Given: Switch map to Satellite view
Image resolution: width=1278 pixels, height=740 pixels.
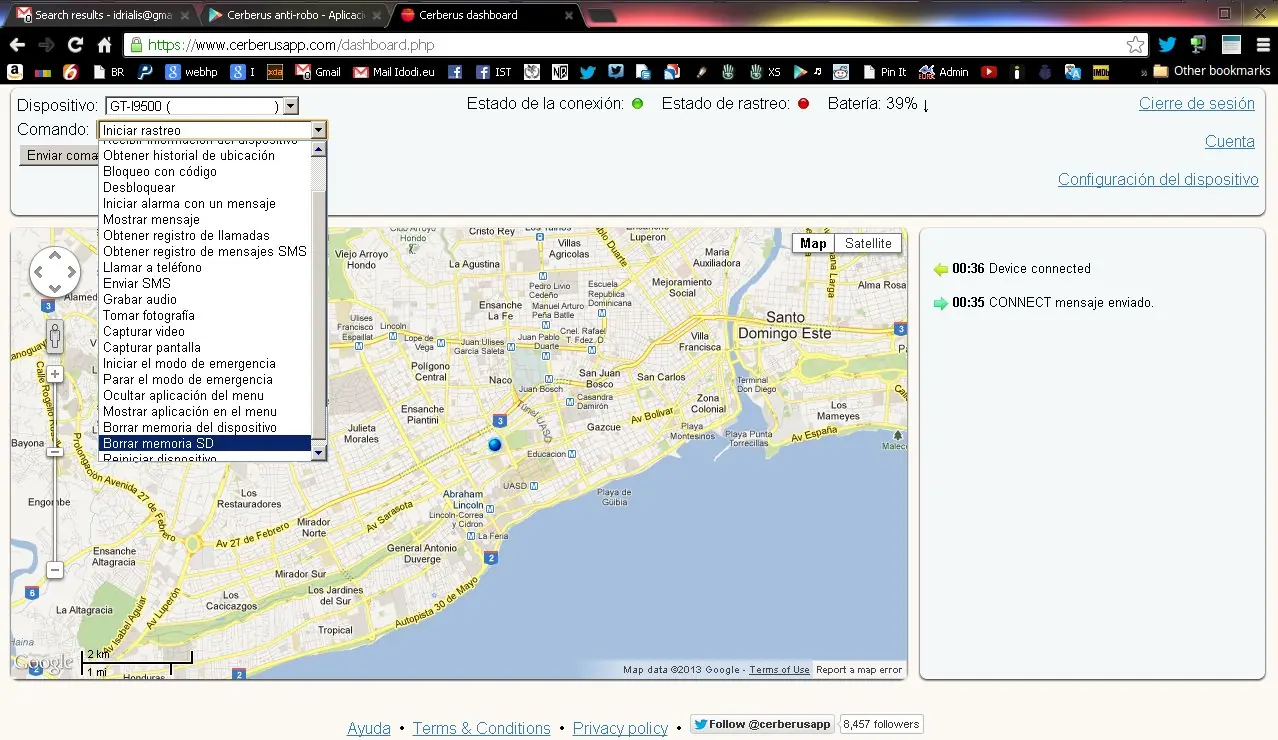Looking at the screenshot, I should pyautogui.click(x=868, y=243).
